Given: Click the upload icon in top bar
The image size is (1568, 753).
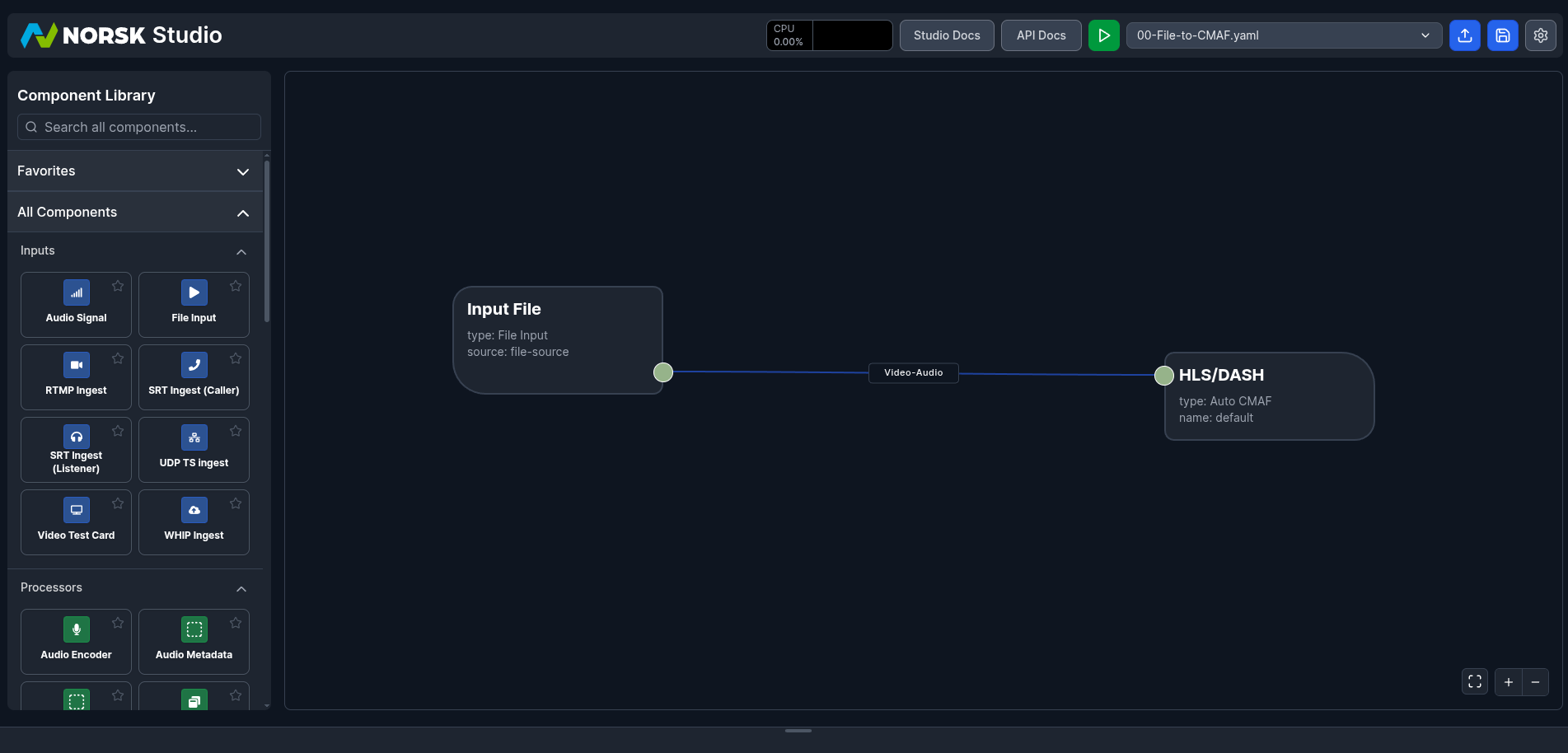Looking at the screenshot, I should pyautogui.click(x=1464, y=35).
